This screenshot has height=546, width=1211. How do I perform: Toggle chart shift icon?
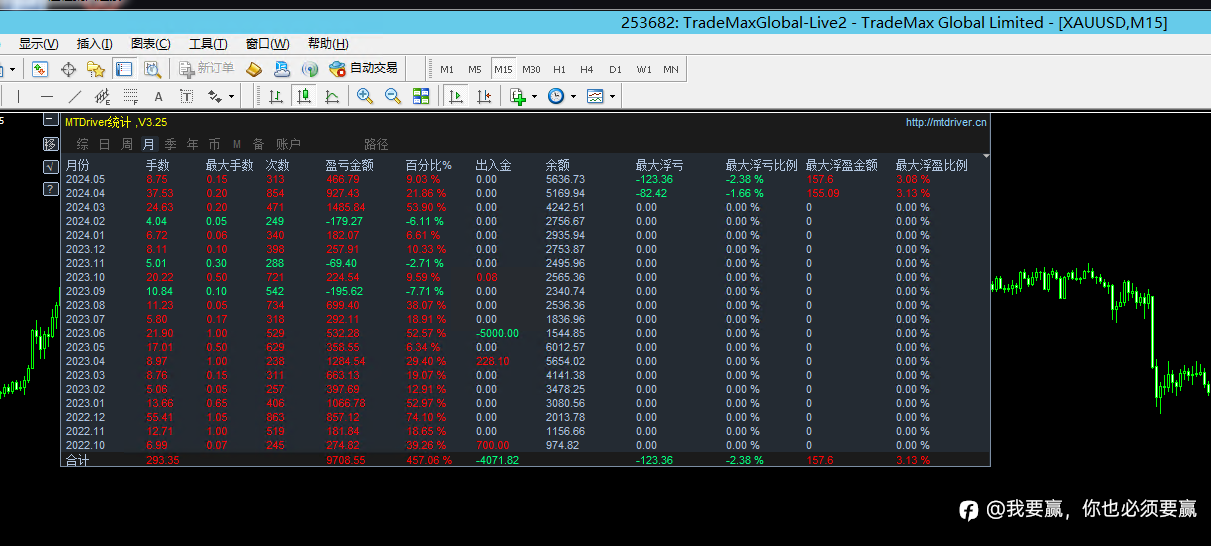(x=484, y=97)
